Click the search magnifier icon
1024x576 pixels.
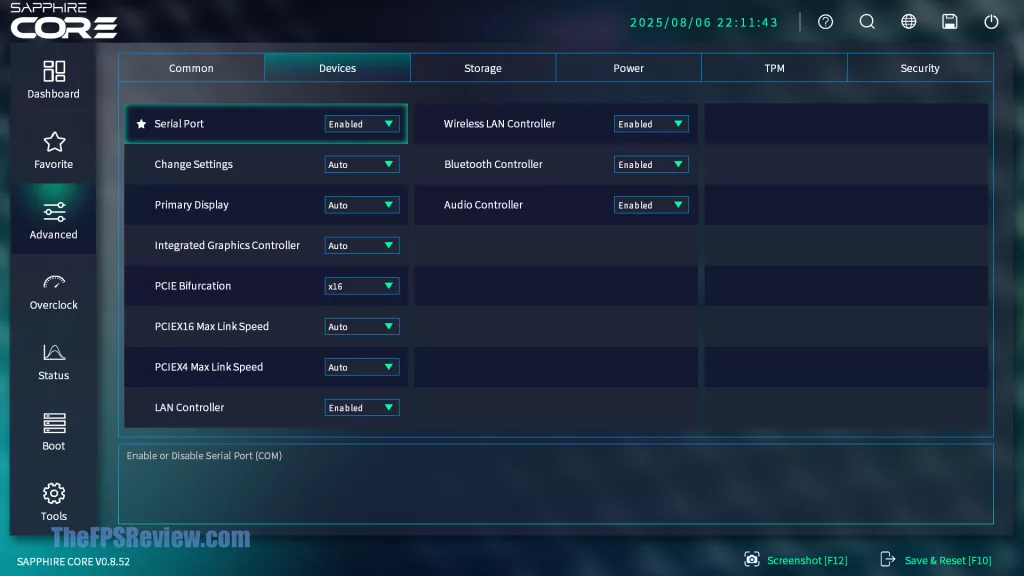tap(867, 22)
